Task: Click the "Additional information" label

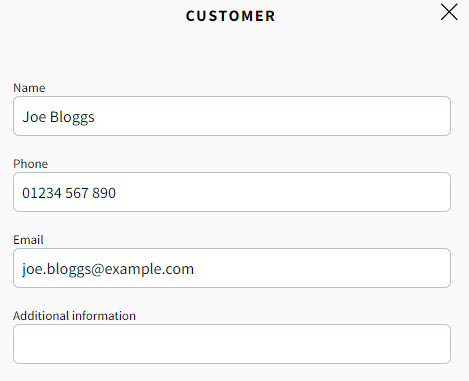Action: coord(74,316)
